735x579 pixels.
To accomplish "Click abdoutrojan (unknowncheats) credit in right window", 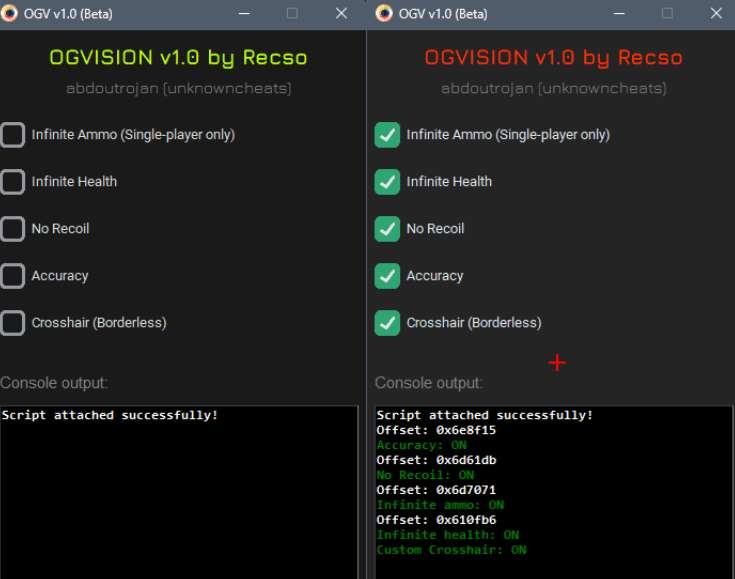I will 554,89.
